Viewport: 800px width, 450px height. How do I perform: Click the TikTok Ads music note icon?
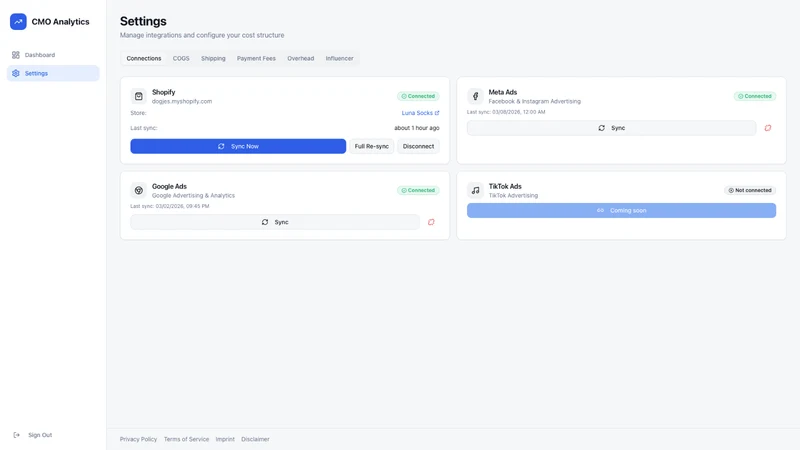click(x=476, y=190)
